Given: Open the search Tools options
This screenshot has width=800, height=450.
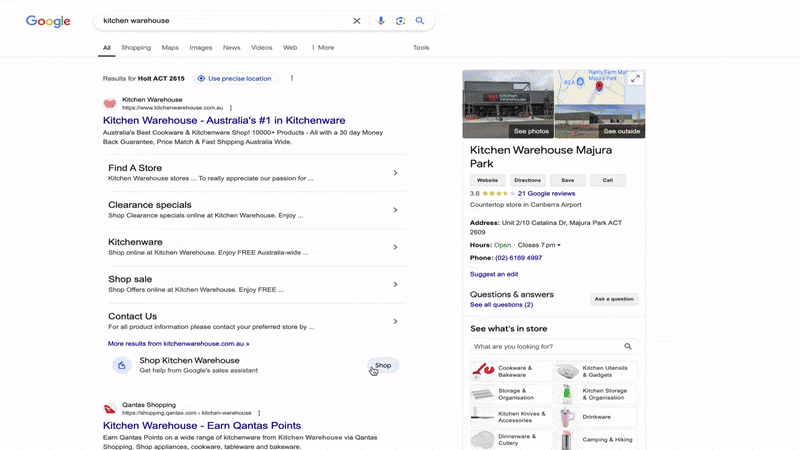Looking at the screenshot, I should pos(421,47).
